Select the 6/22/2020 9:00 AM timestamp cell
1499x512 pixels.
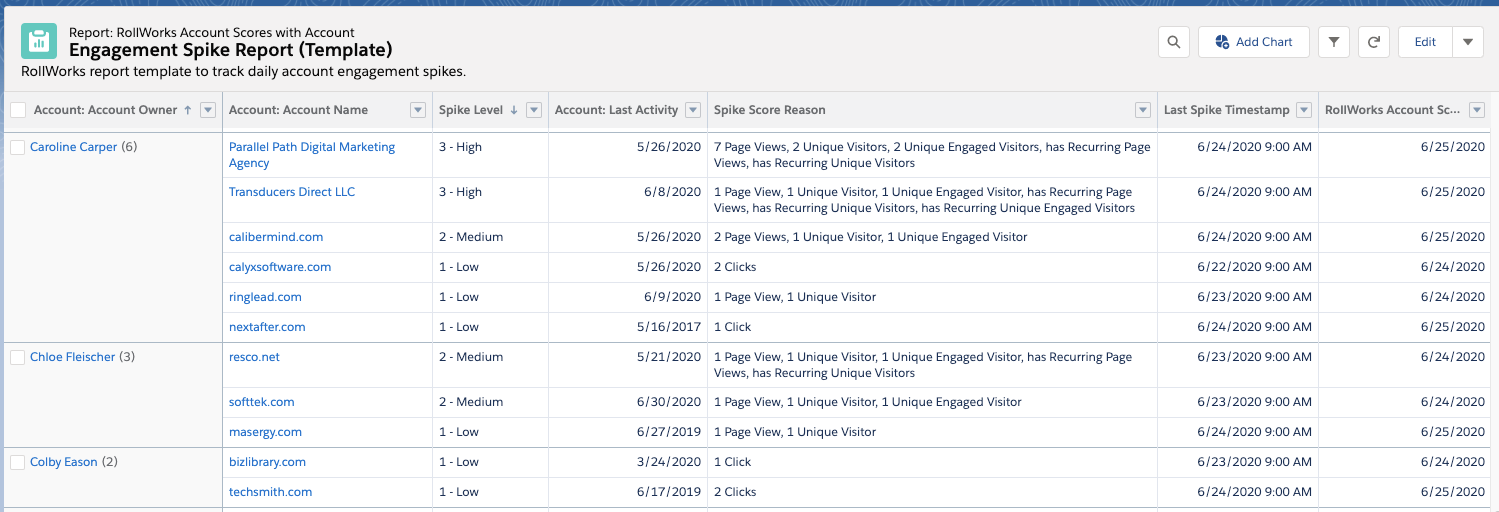tap(1238, 267)
